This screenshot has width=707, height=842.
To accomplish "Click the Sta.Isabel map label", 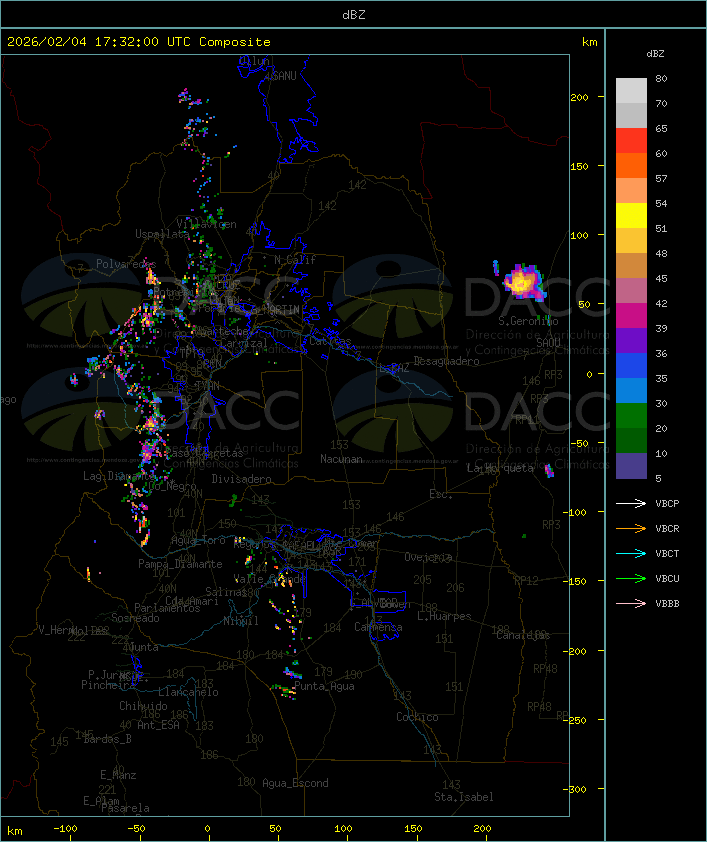I will pyautogui.click(x=464, y=797).
